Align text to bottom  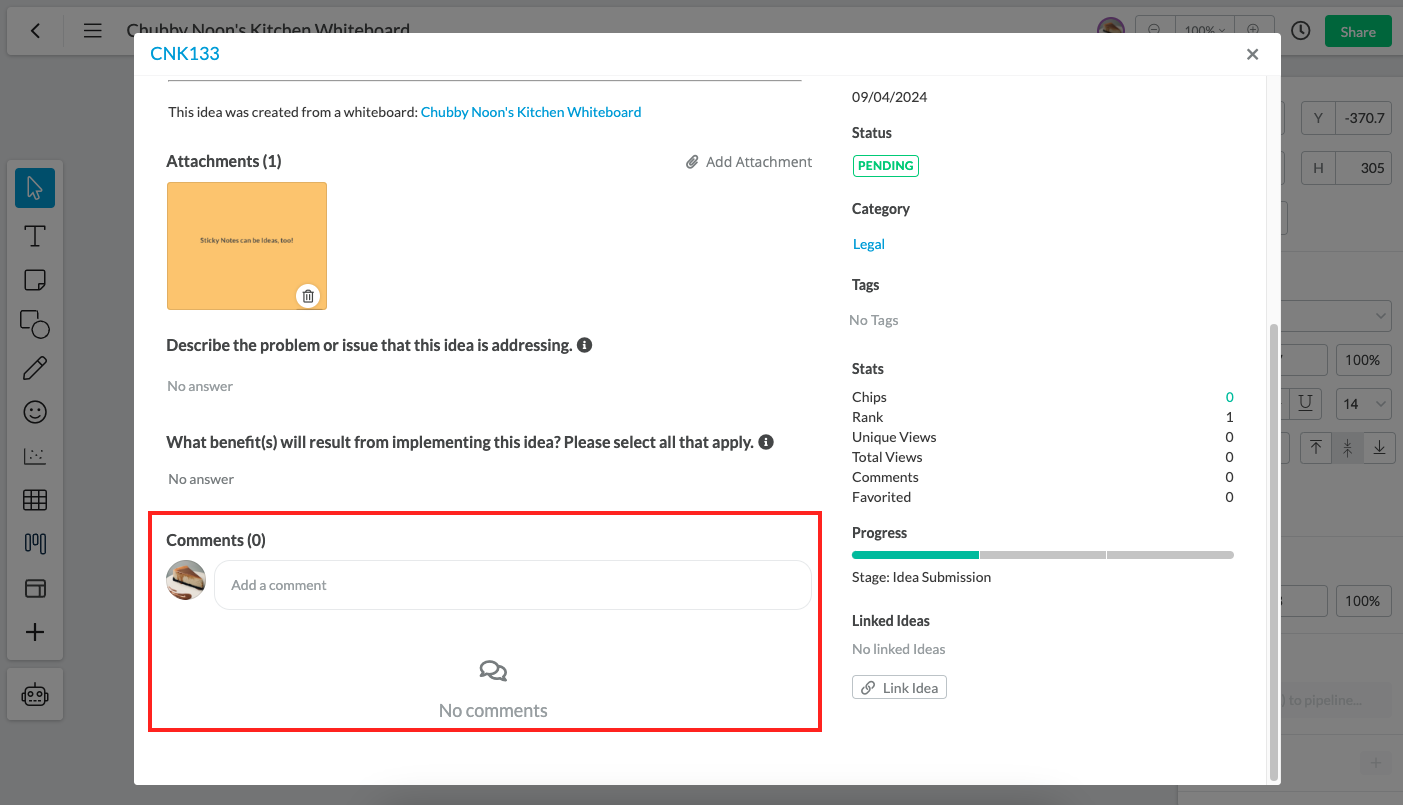pyautogui.click(x=1380, y=448)
